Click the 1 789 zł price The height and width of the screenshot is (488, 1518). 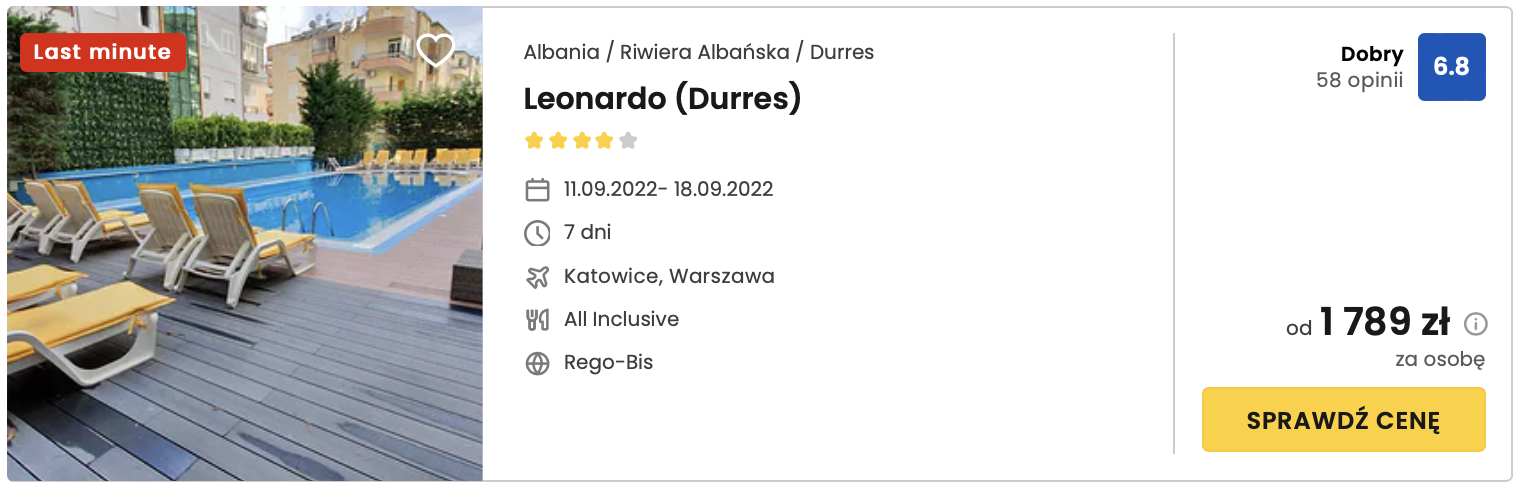tap(1383, 323)
